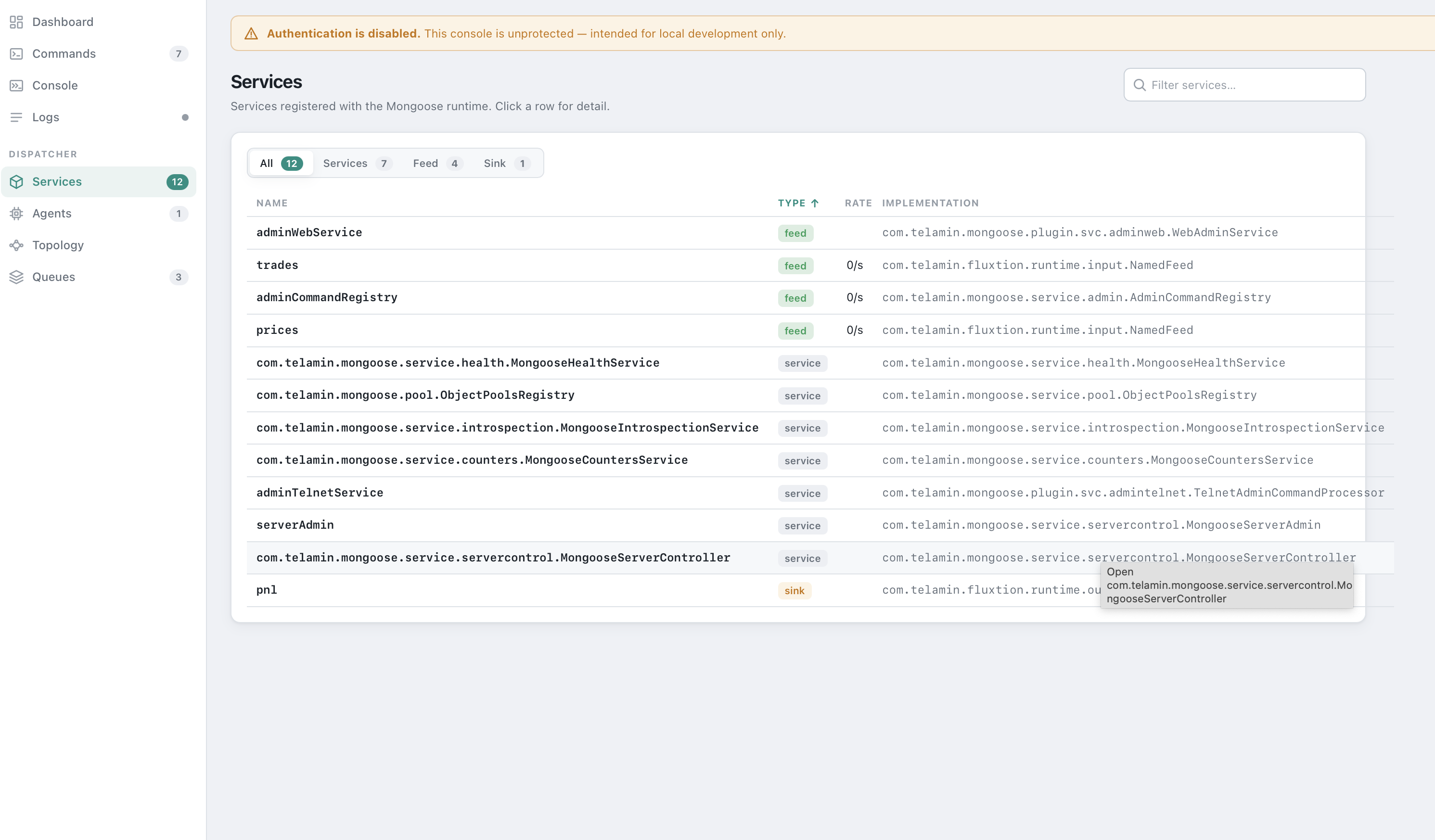Sort by the RATE column header
The width and height of the screenshot is (1435, 840).
pyautogui.click(x=858, y=204)
